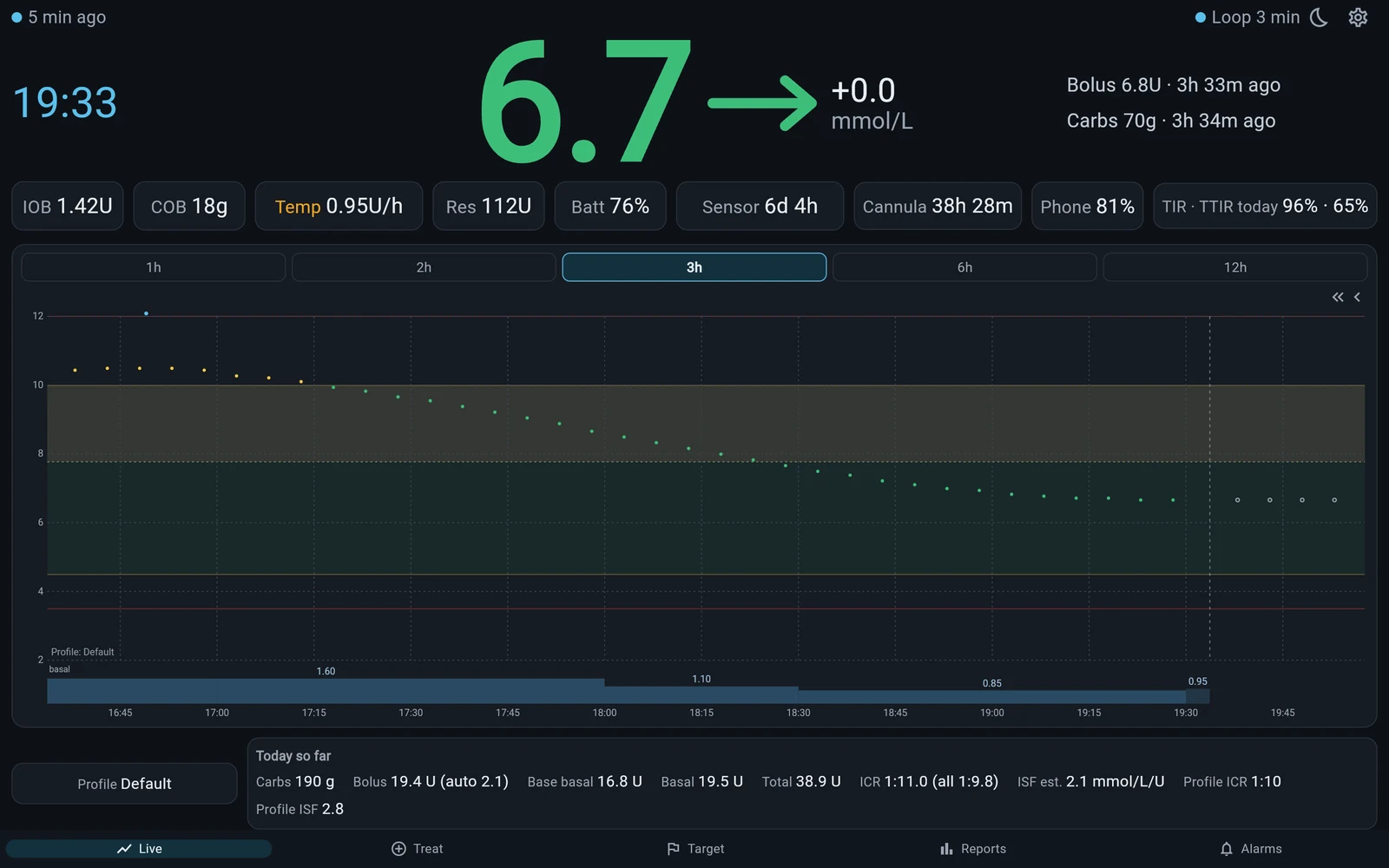1389x868 pixels.
Task: Click the Phone 81% pill
Action: (x=1087, y=207)
